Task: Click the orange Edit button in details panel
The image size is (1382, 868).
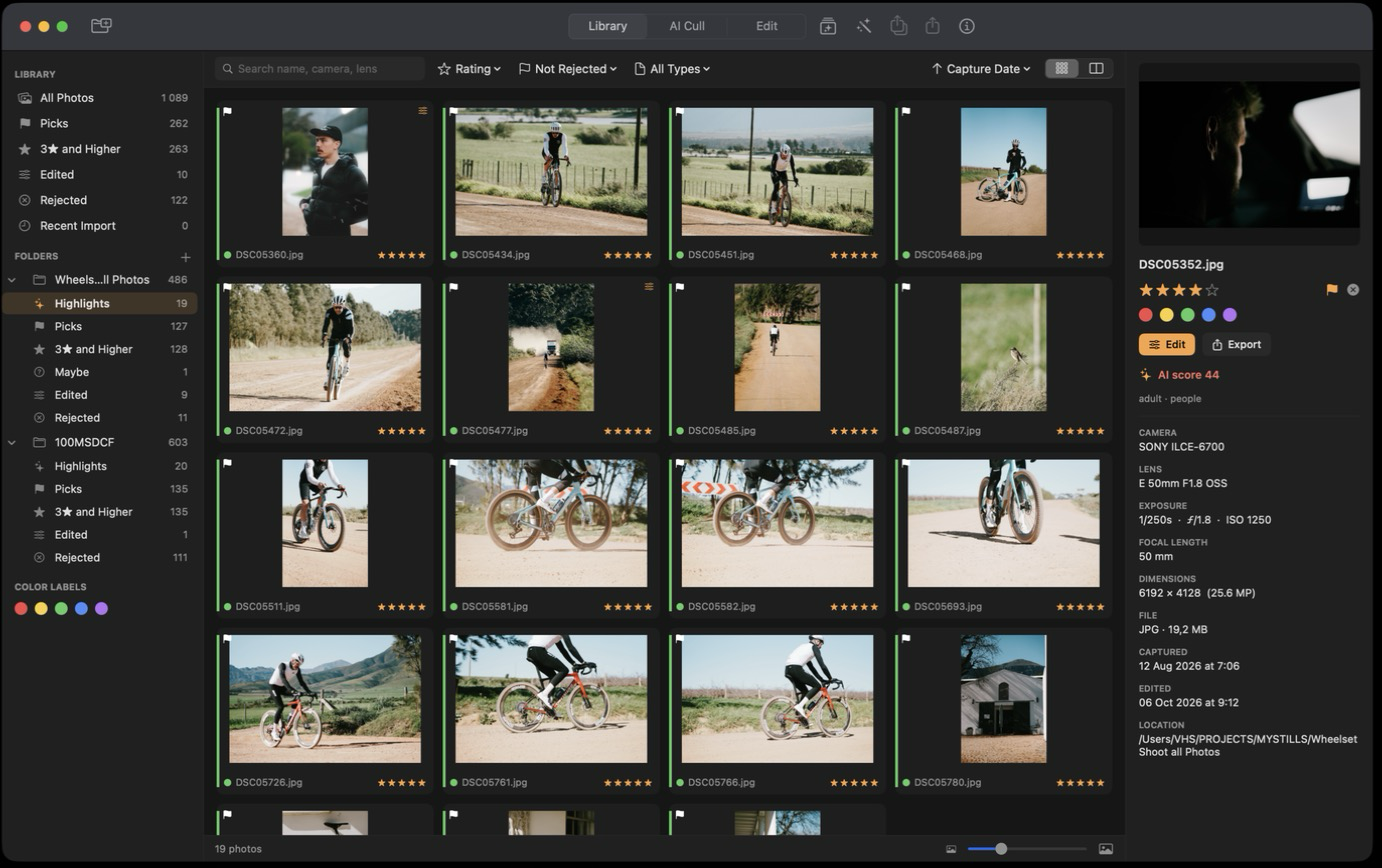Action: coord(1167,344)
